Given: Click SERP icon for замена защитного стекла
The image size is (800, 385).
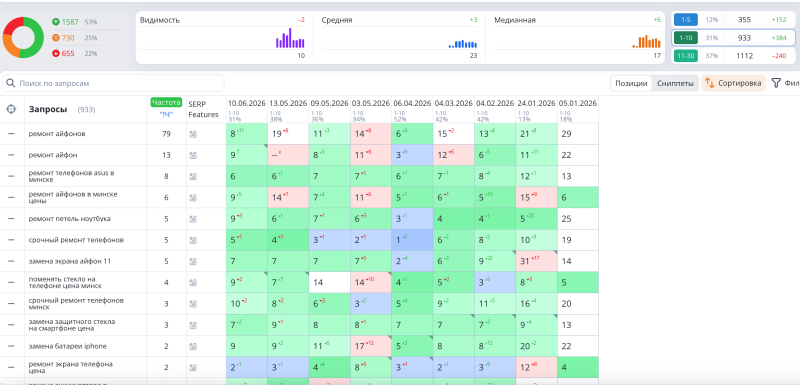Looking at the screenshot, I should [193, 325].
